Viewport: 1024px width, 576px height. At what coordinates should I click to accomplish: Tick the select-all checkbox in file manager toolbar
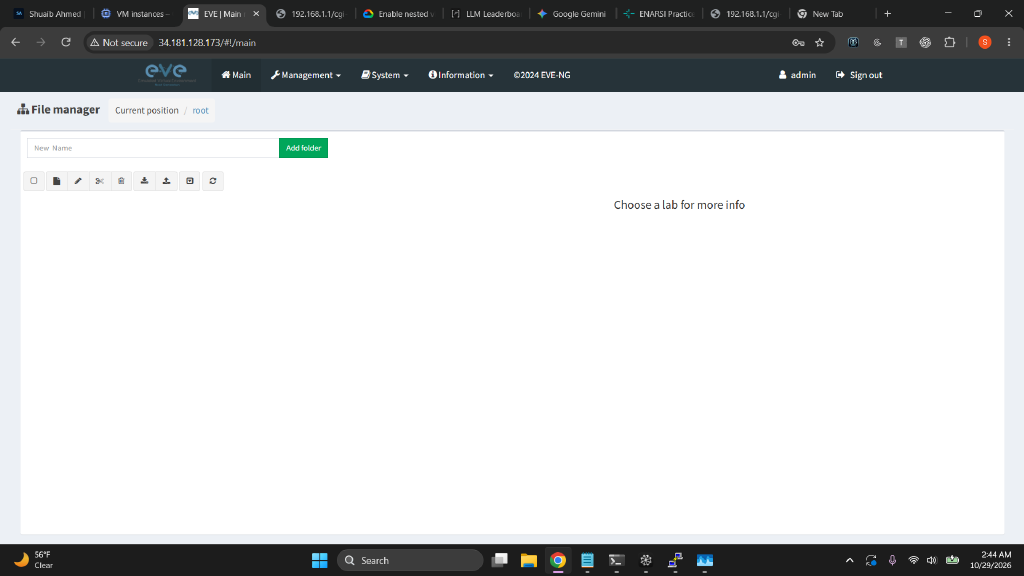tap(34, 181)
